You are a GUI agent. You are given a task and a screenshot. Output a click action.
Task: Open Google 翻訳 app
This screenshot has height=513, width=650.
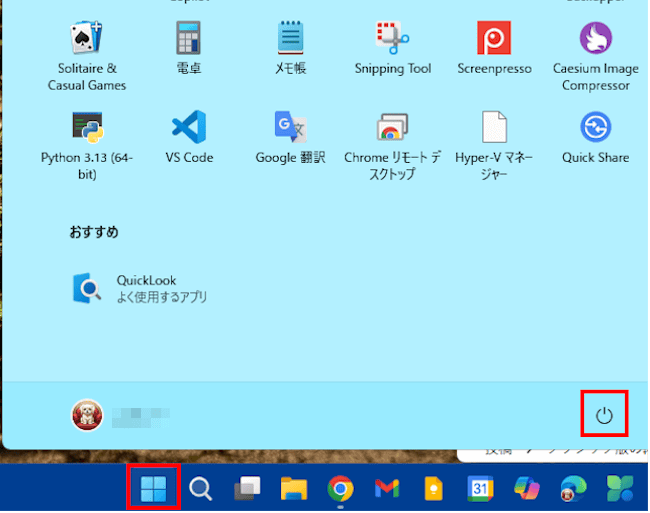point(290,137)
